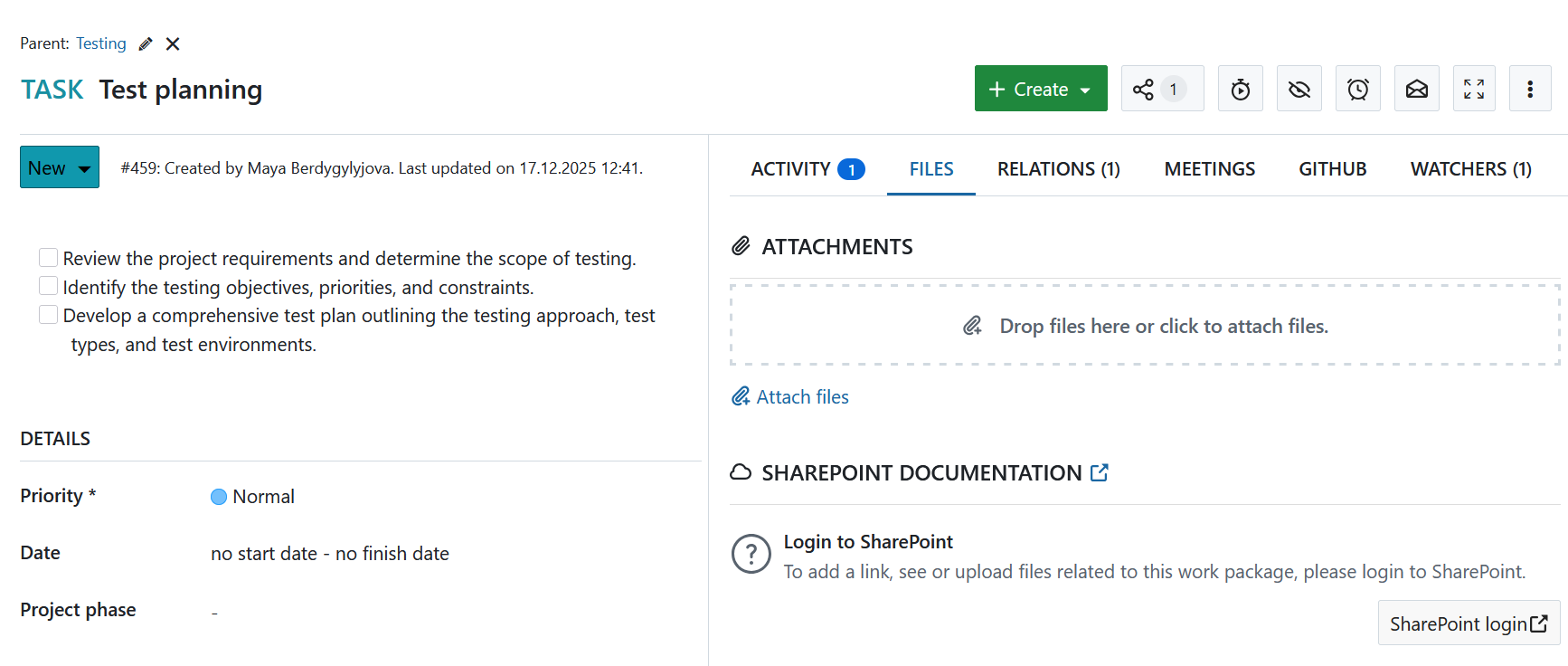Open SharePoint Documentation external link icon
The width and height of the screenshot is (1568, 666).
pos(1100,472)
